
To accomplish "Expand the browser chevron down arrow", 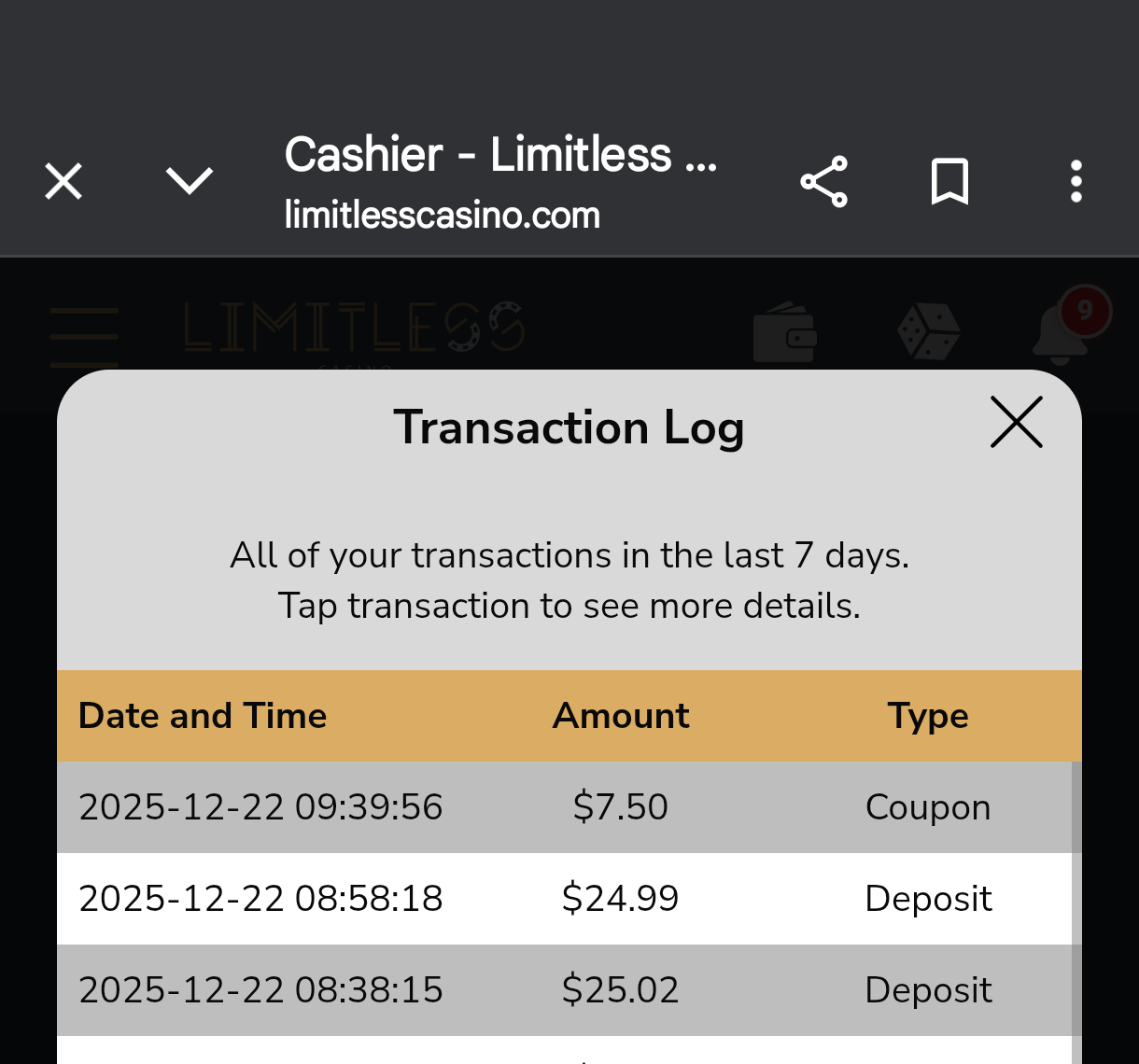I will click(x=190, y=181).
